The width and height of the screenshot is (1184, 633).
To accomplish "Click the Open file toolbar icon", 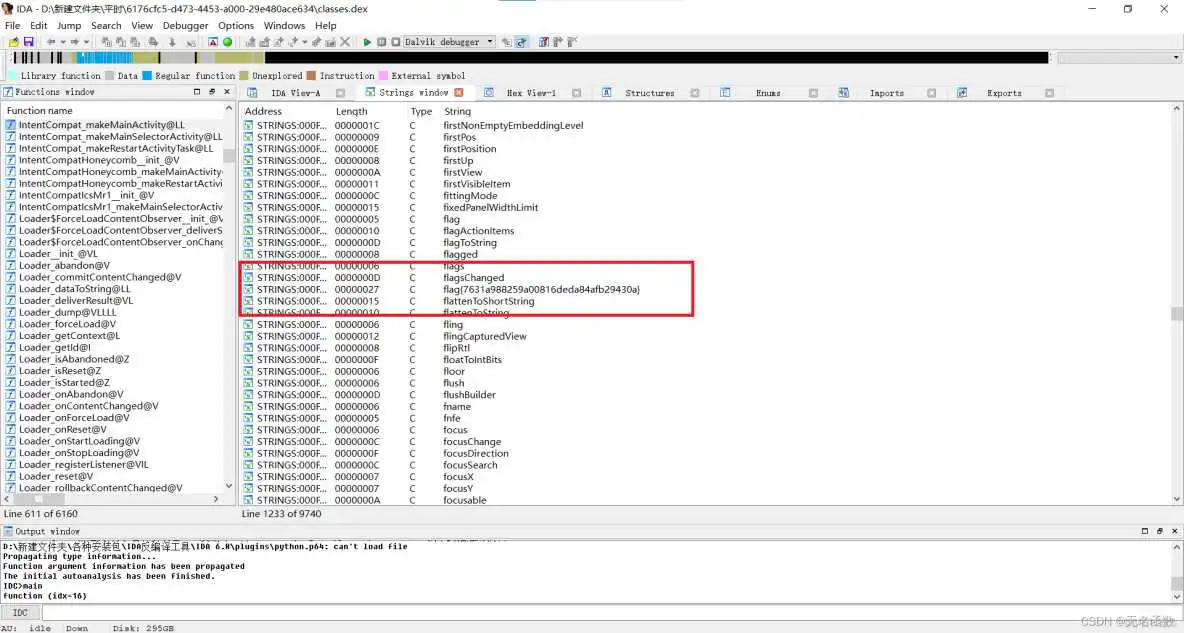I will (x=13, y=42).
